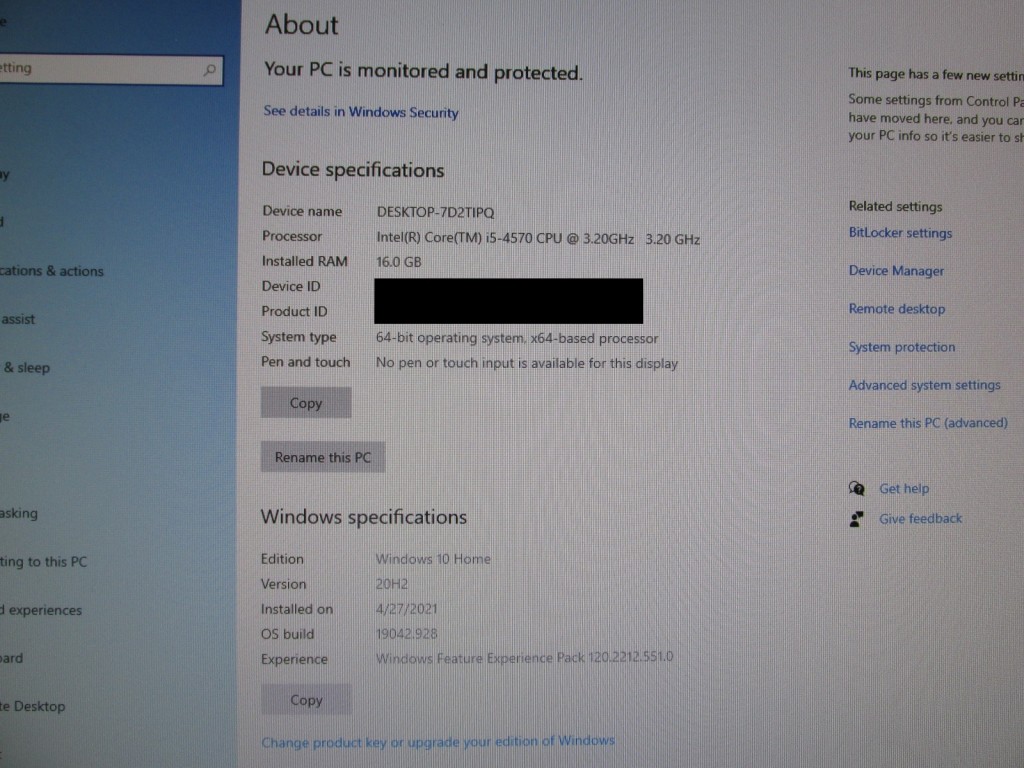
Task: Click the No pen or touch input text
Action: pyautogui.click(x=526, y=363)
